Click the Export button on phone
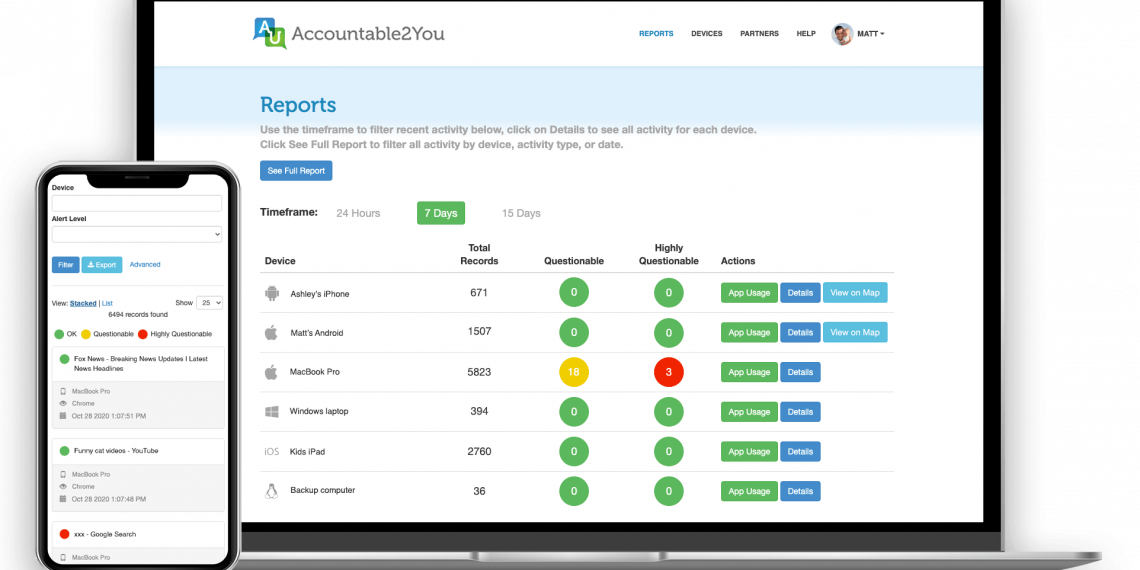The height and width of the screenshot is (570, 1140). (x=102, y=265)
